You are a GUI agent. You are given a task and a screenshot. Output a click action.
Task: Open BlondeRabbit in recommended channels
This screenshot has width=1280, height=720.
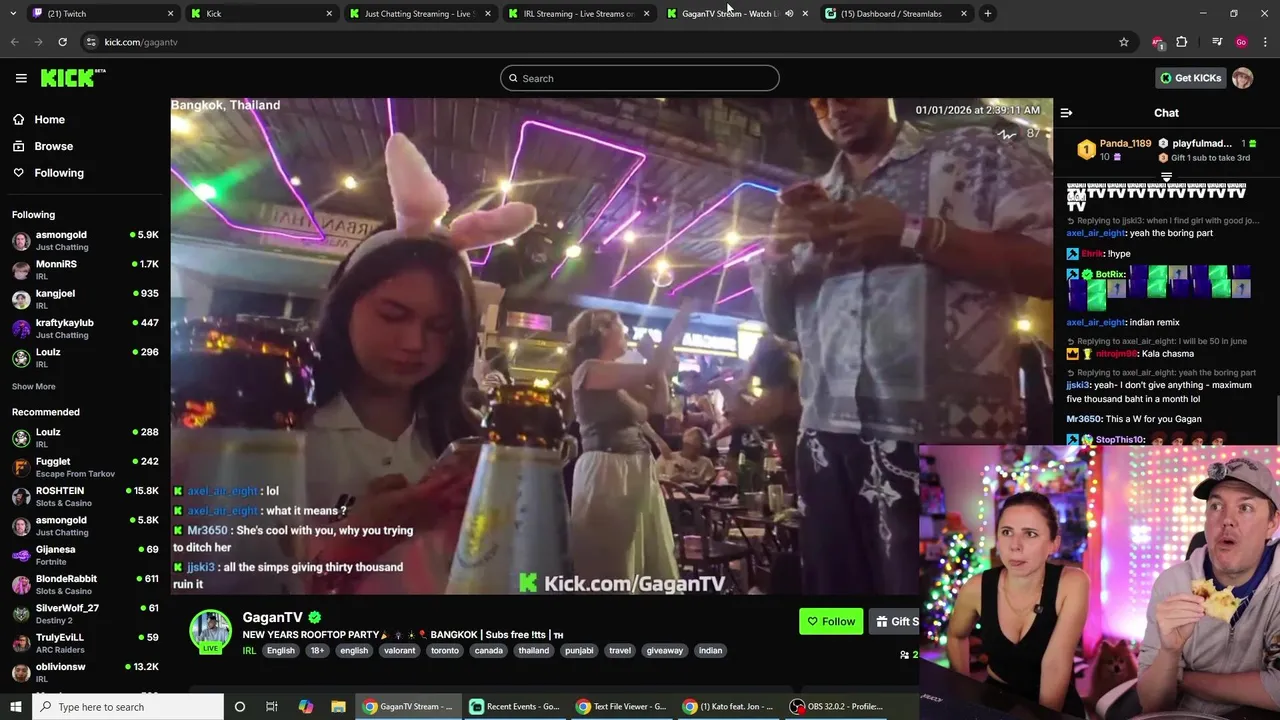click(85, 584)
